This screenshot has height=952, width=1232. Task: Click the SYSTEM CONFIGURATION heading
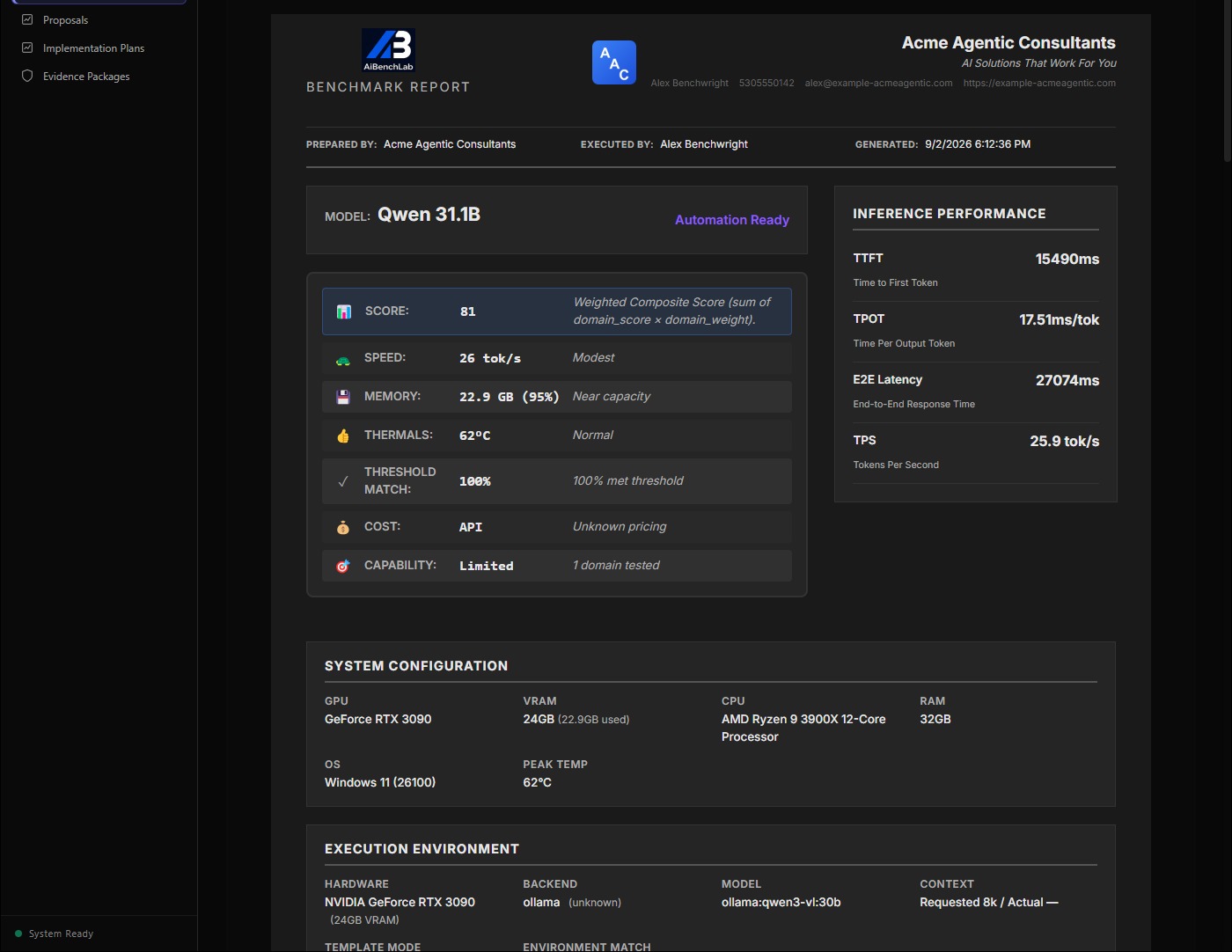click(416, 666)
